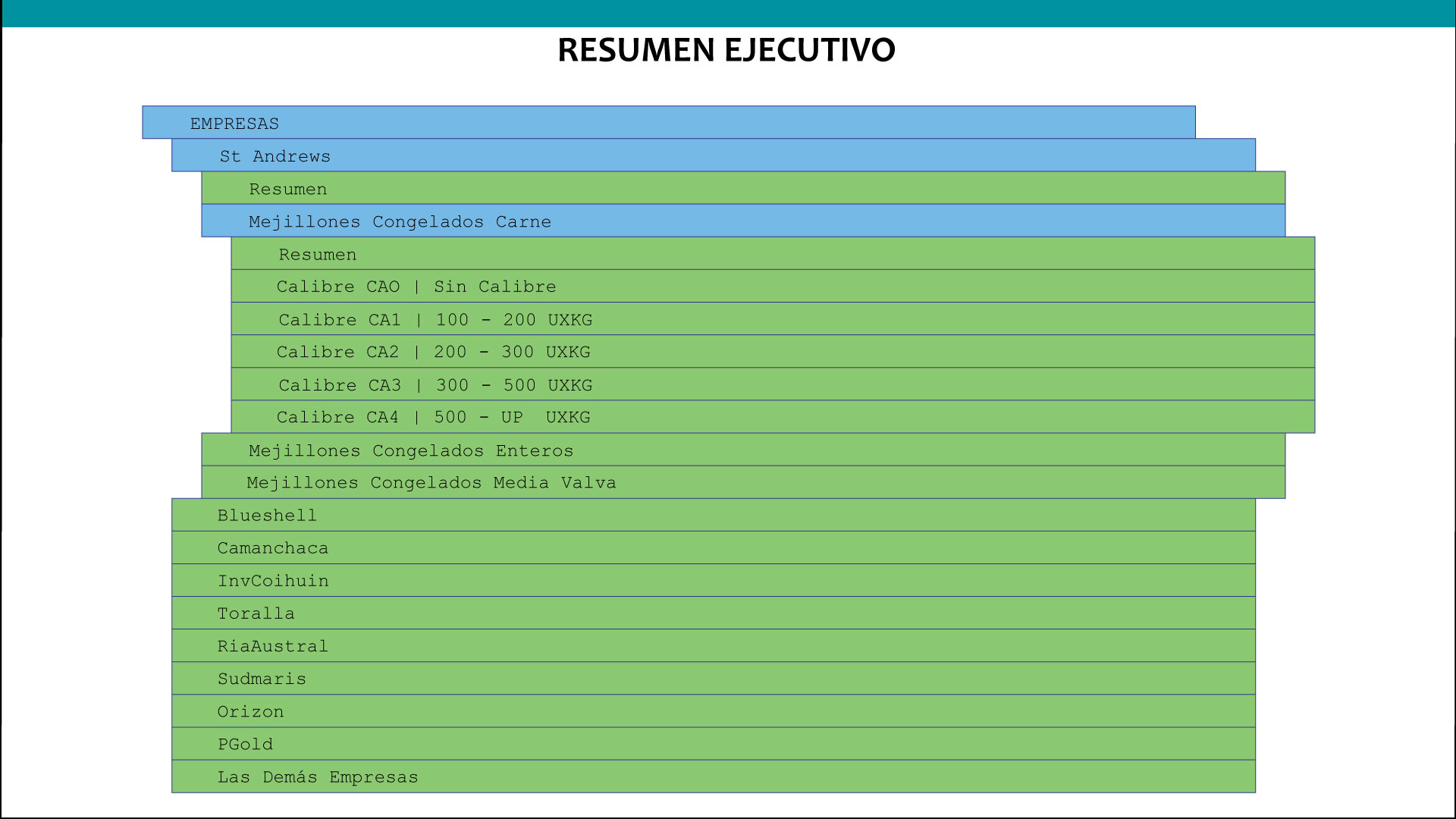Viewport: 1456px width, 819px height.
Task: Select the RiaAustral row
Action: [273, 645]
